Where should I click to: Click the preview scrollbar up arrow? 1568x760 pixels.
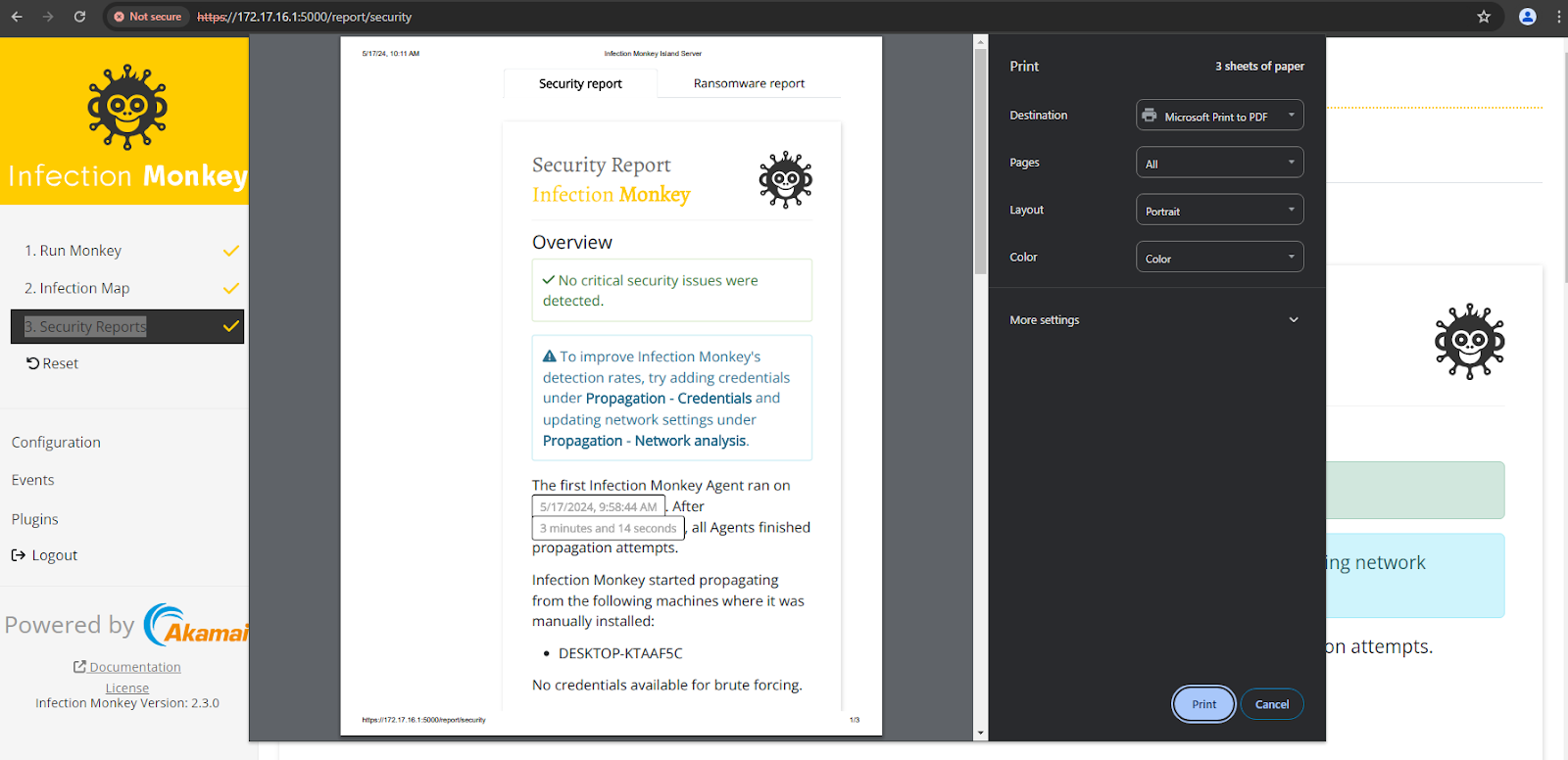click(980, 43)
